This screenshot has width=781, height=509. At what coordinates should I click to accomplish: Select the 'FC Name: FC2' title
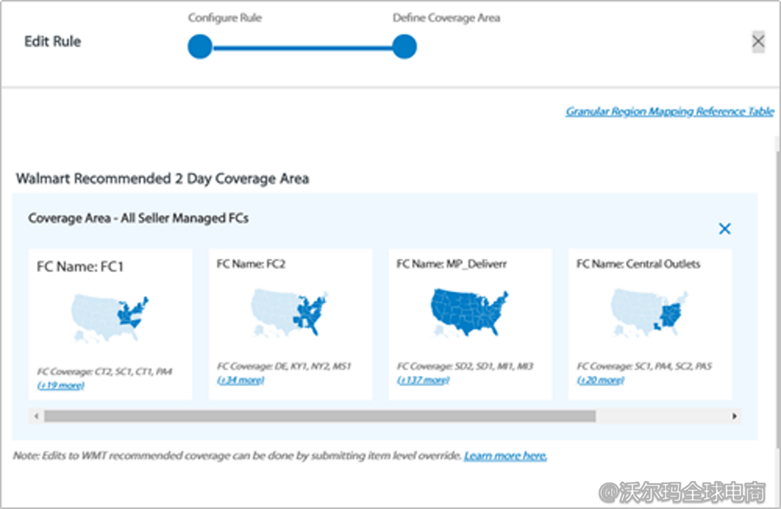tap(251, 264)
